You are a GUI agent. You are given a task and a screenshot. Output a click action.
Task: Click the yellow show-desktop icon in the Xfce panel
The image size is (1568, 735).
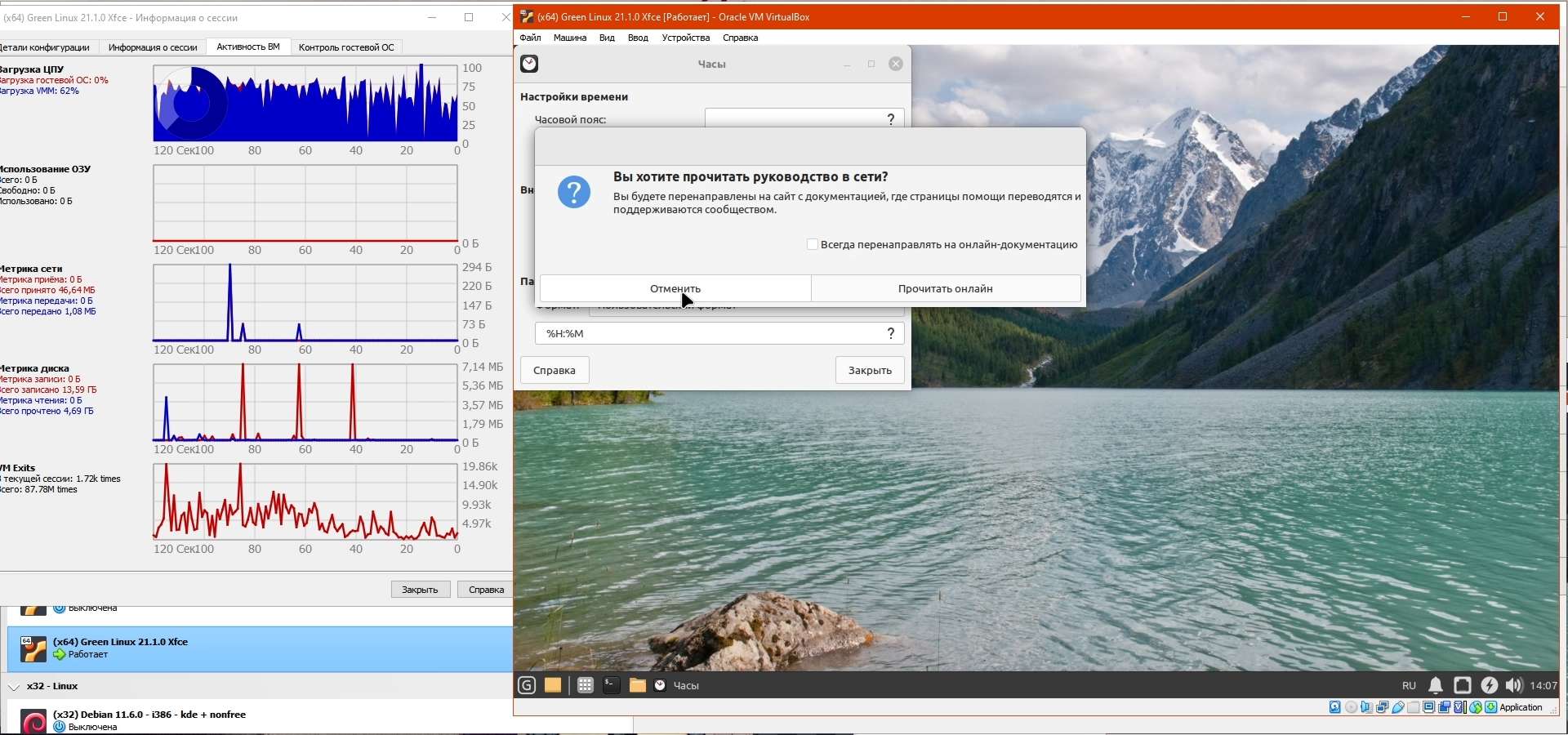[553, 685]
